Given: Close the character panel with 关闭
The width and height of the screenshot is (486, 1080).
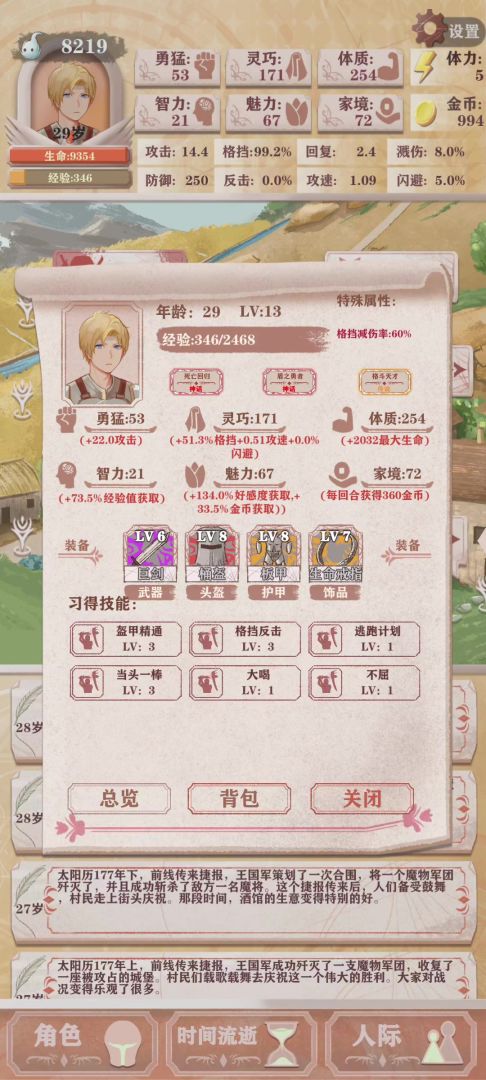Looking at the screenshot, I should pyautogui.click(x=362, y=798).
